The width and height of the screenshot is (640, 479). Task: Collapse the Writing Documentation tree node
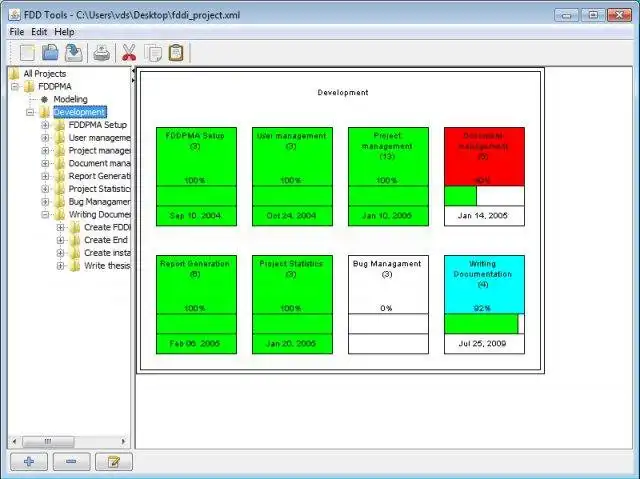click(45, 215)
